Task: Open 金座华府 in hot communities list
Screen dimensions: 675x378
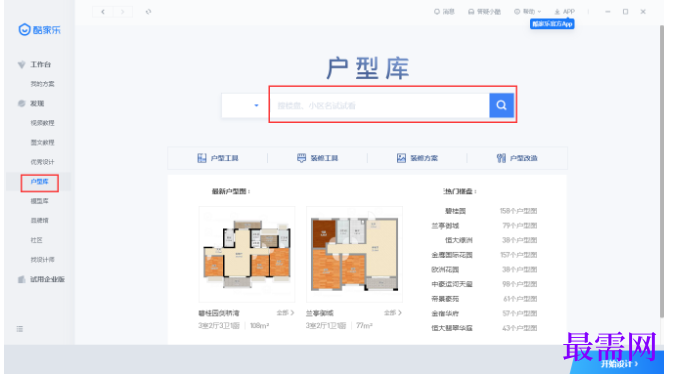Action: pos(445,313)
